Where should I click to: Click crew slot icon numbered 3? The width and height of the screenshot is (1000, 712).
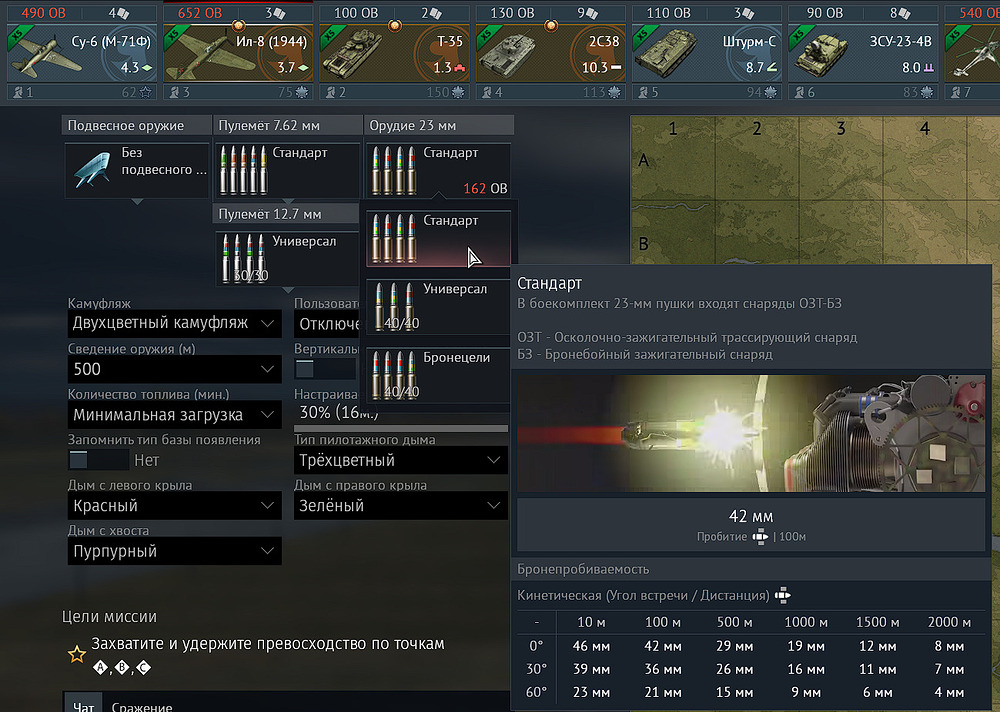173,93
